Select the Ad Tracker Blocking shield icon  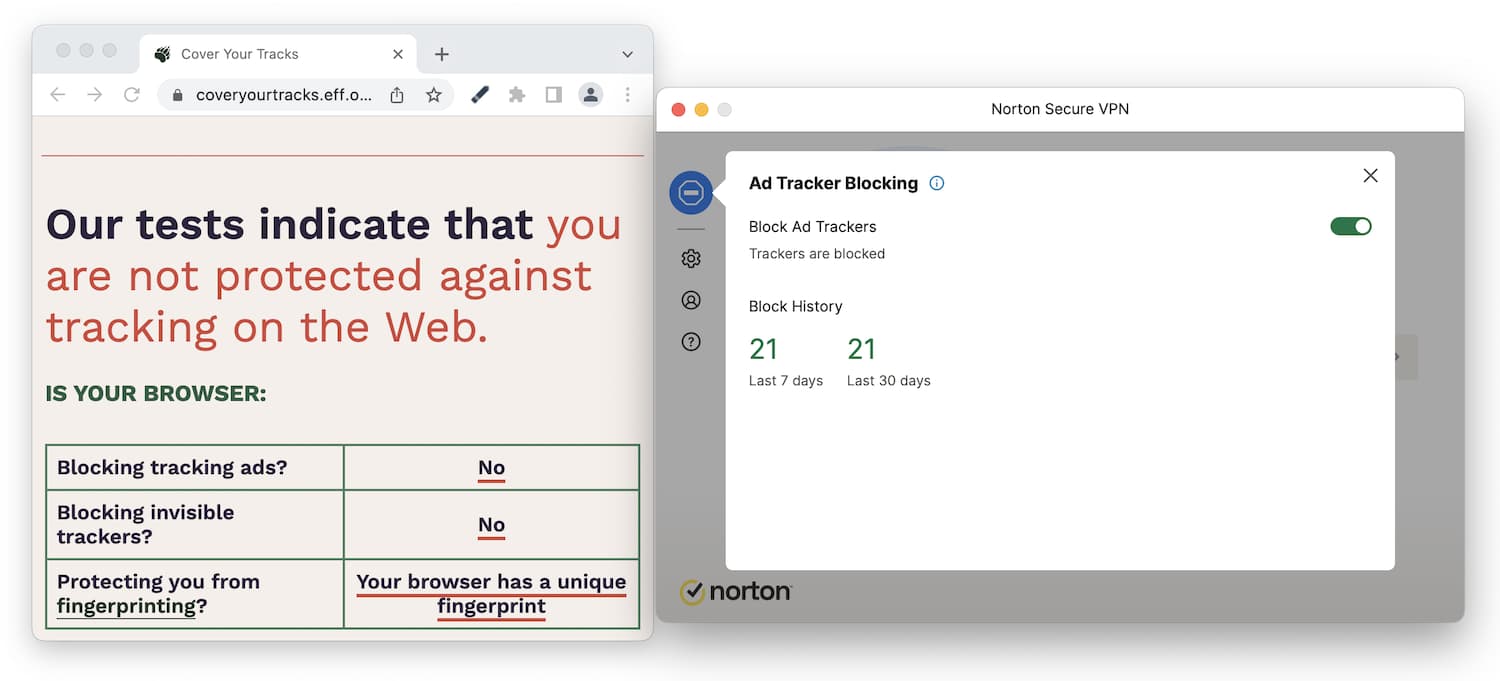click(x=691, y=192)
